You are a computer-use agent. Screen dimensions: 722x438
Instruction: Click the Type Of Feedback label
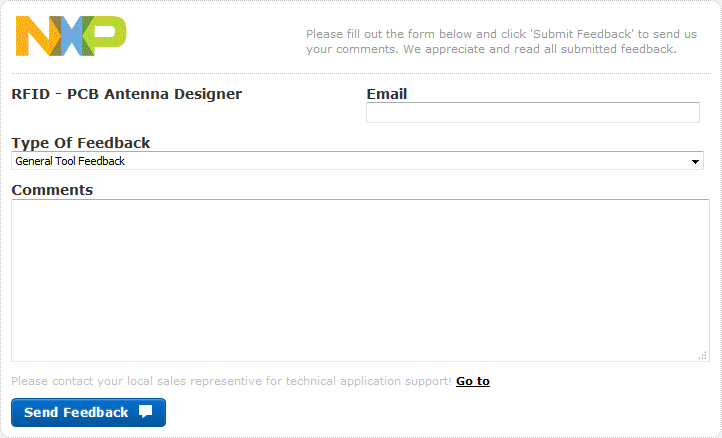point(81,143)
